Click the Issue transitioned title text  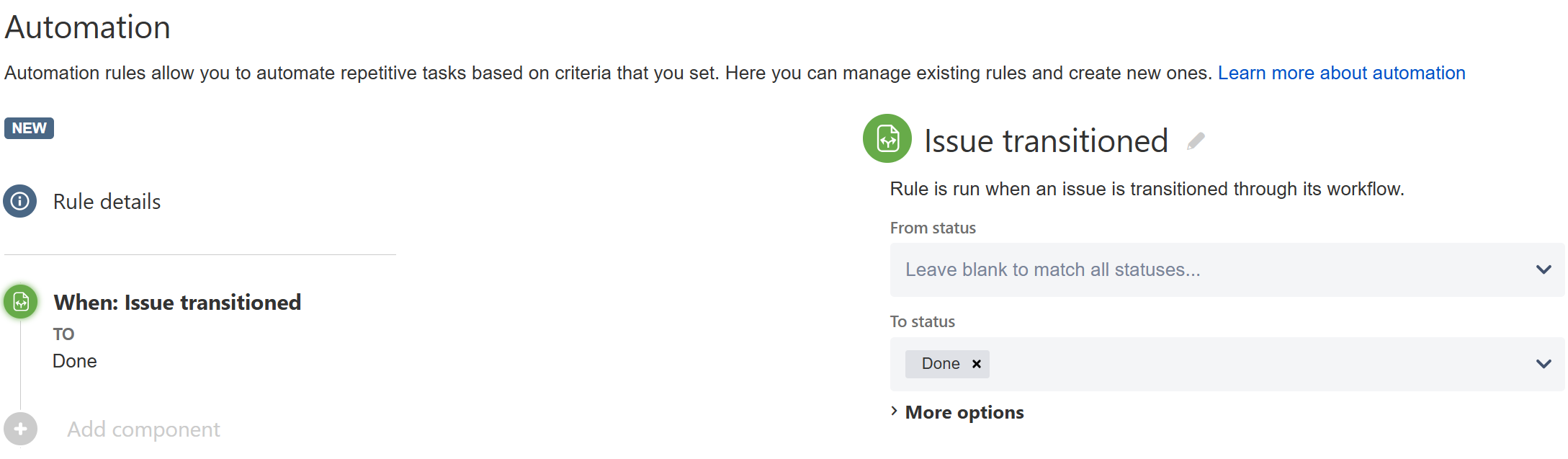pos(1045,141)
